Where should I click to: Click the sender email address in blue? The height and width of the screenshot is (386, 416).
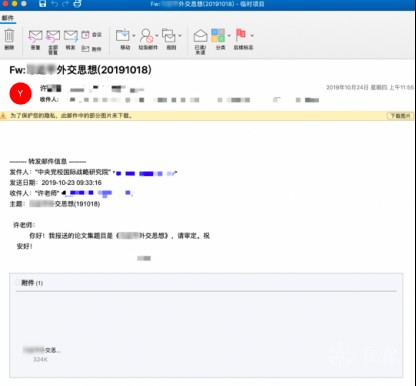(x=145, y=173)
